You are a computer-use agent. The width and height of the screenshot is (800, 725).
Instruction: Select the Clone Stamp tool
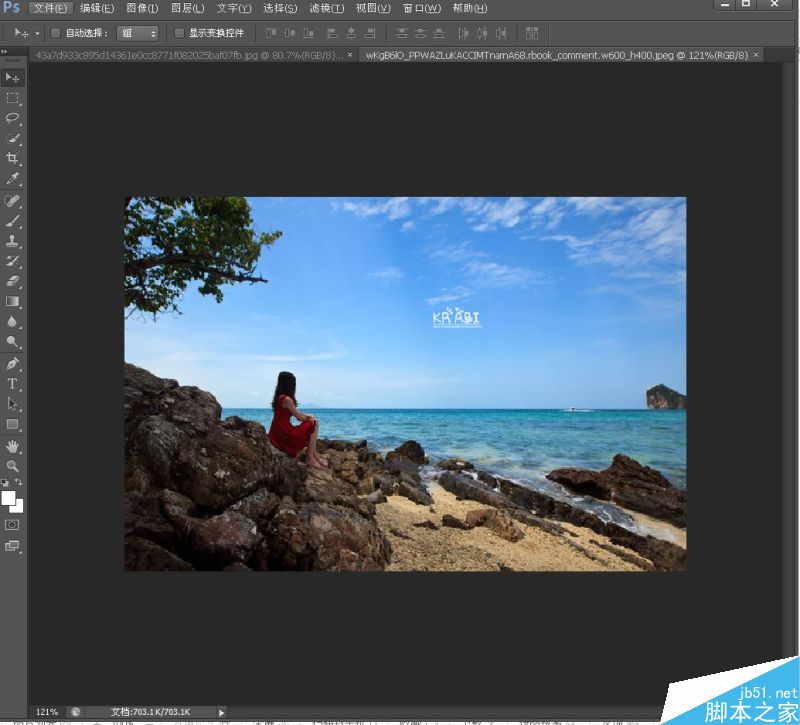[x=12, y=241]
